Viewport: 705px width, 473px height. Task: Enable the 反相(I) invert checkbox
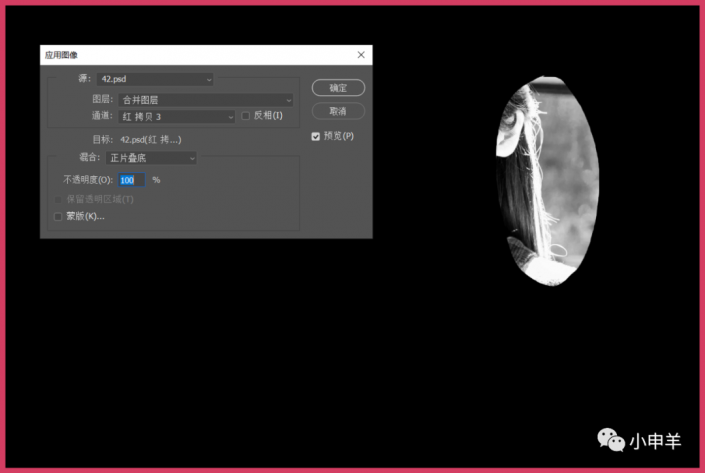tap(246, 116)
